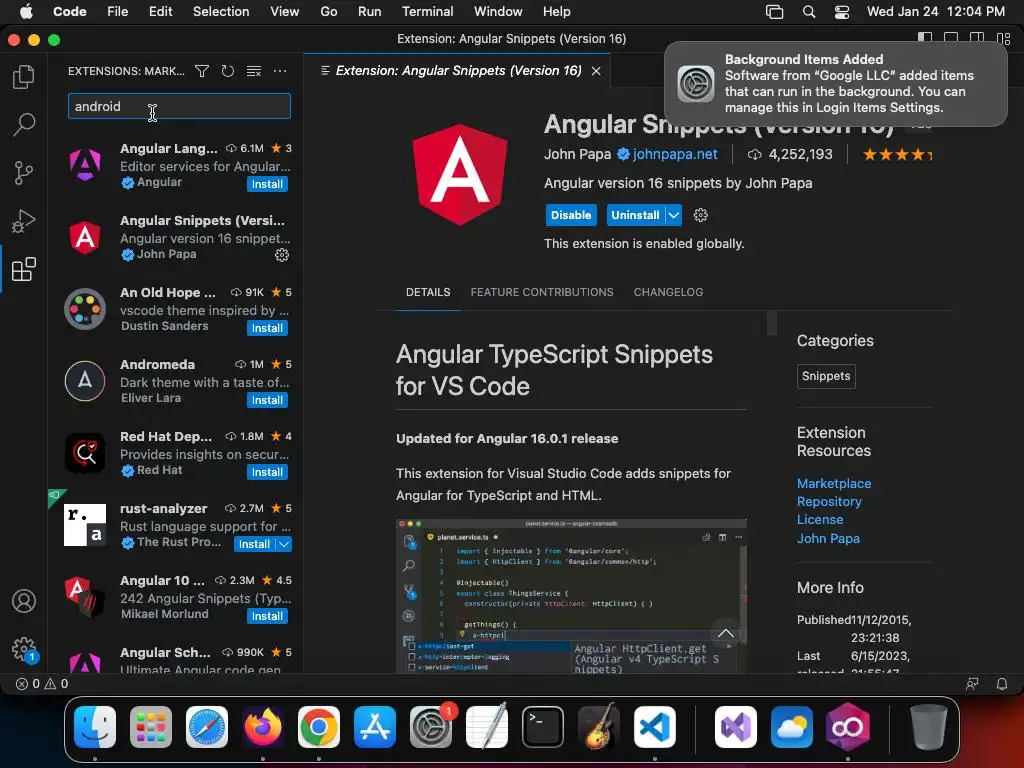Click the errors and warnings status indicator
Screen dimensions: 1024x768
tap(42, 684)
